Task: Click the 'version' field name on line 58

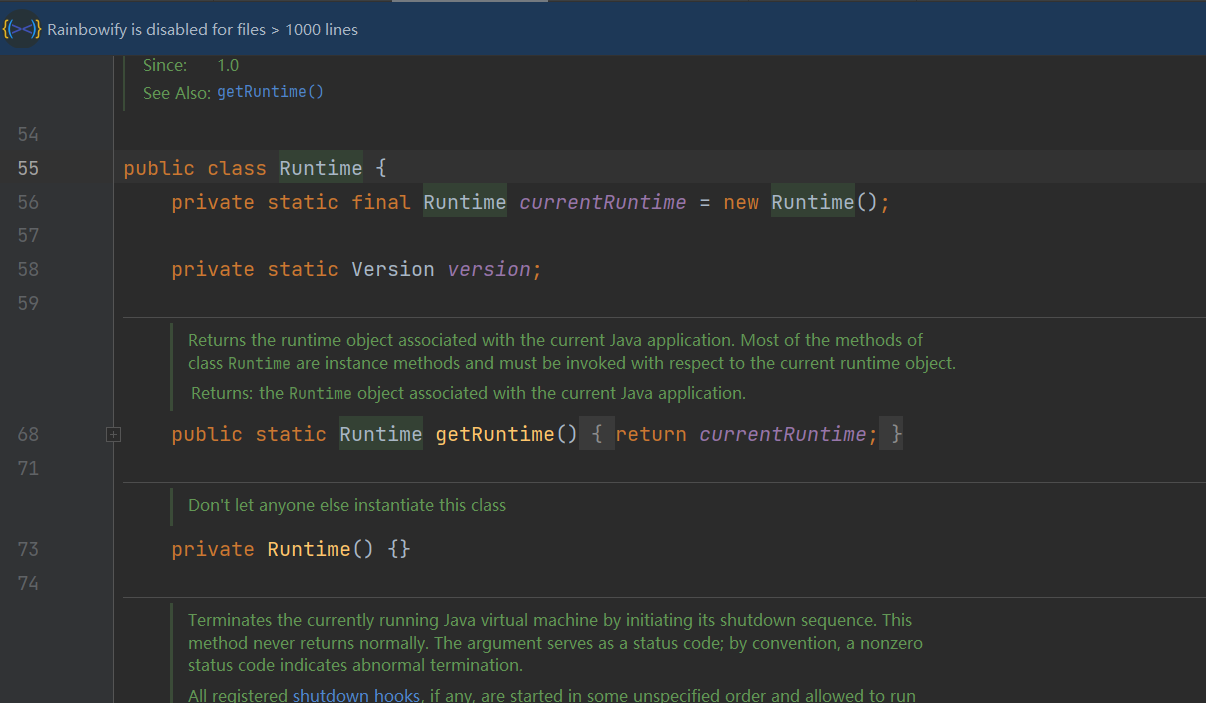Action: click(489, 269)
